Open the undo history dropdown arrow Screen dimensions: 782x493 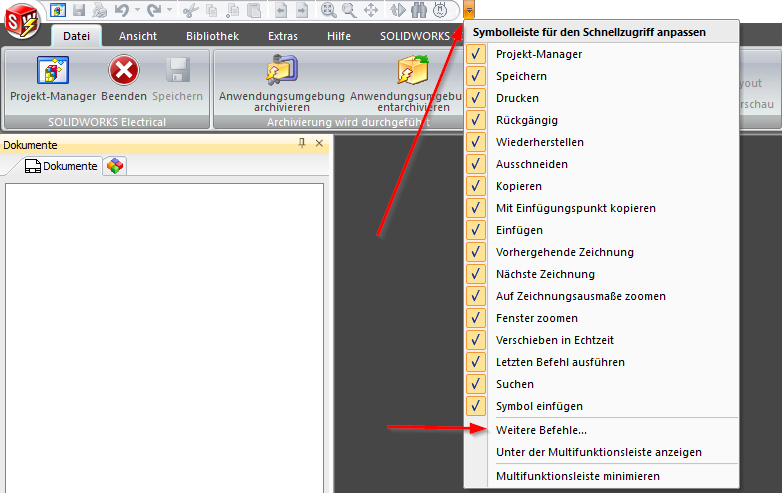point(137,10)
